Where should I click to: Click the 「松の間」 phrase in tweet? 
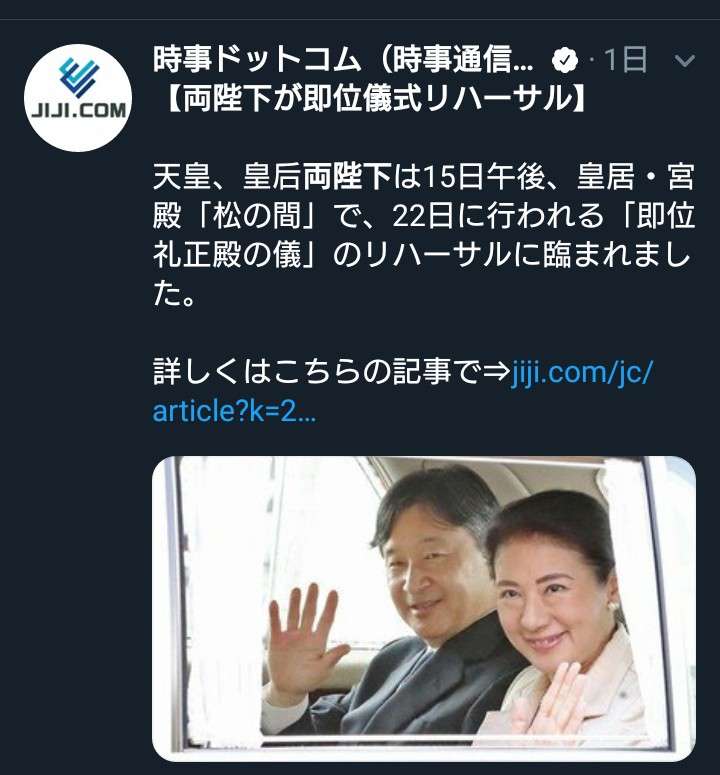pos(254,216)
